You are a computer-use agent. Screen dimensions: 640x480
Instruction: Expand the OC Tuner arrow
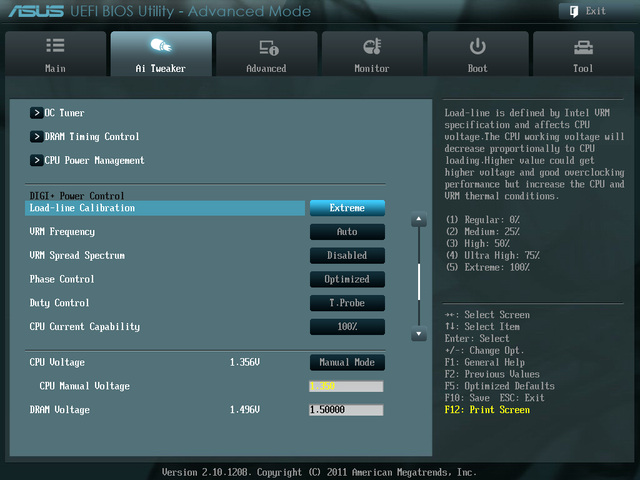36,113
